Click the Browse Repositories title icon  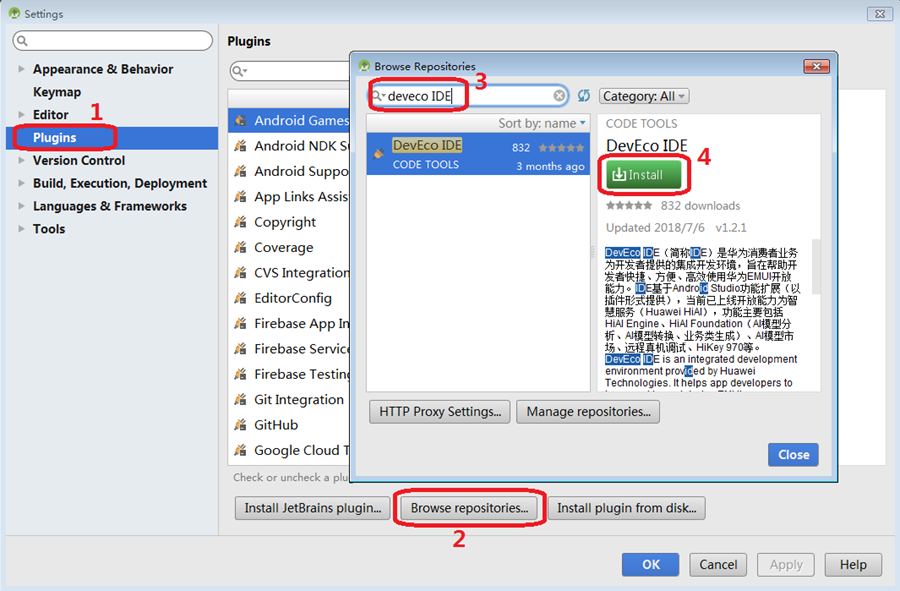364,66
